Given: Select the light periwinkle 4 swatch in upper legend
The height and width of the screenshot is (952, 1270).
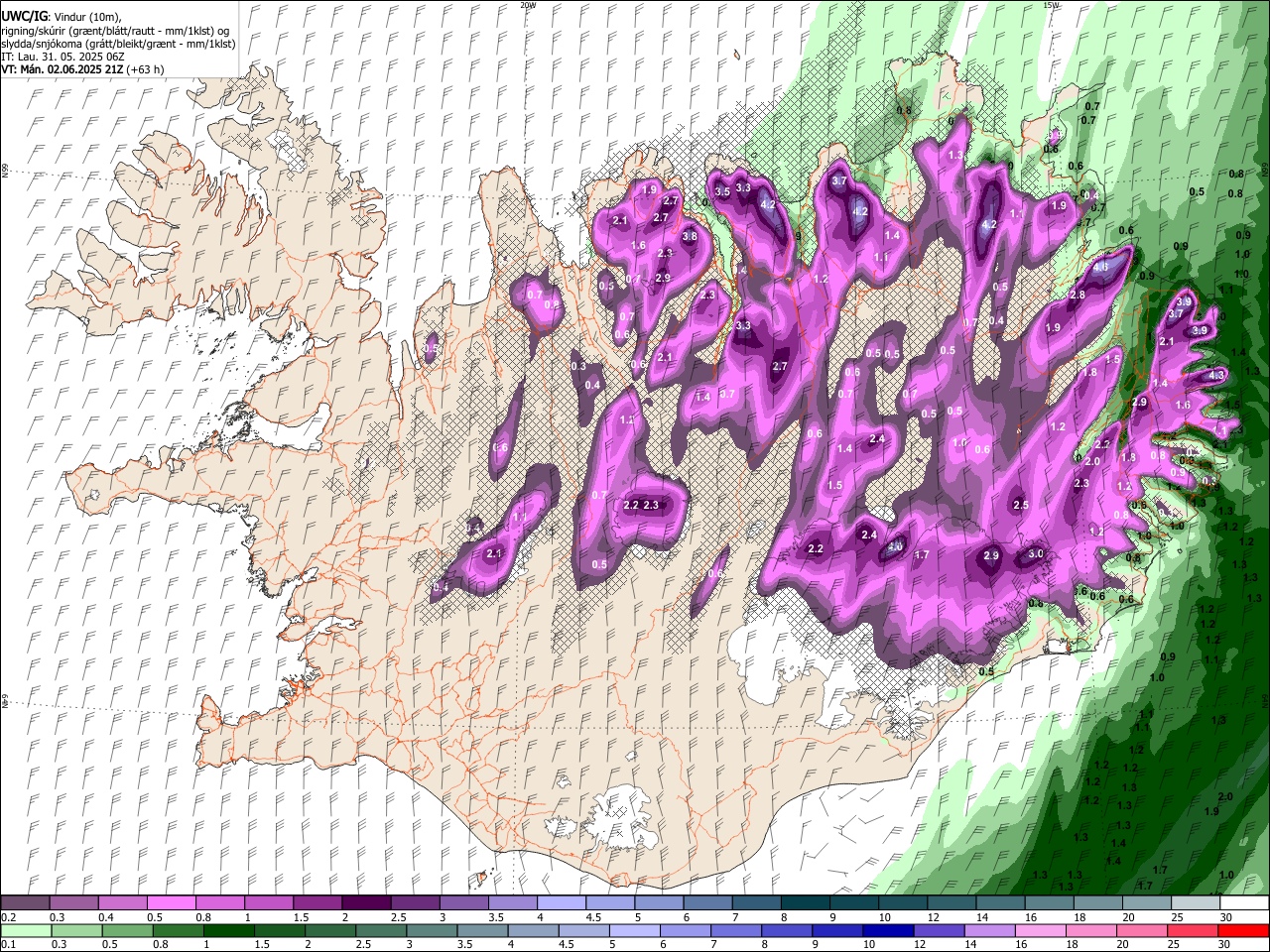Looking at the screenshot, I should coord(560,903).
